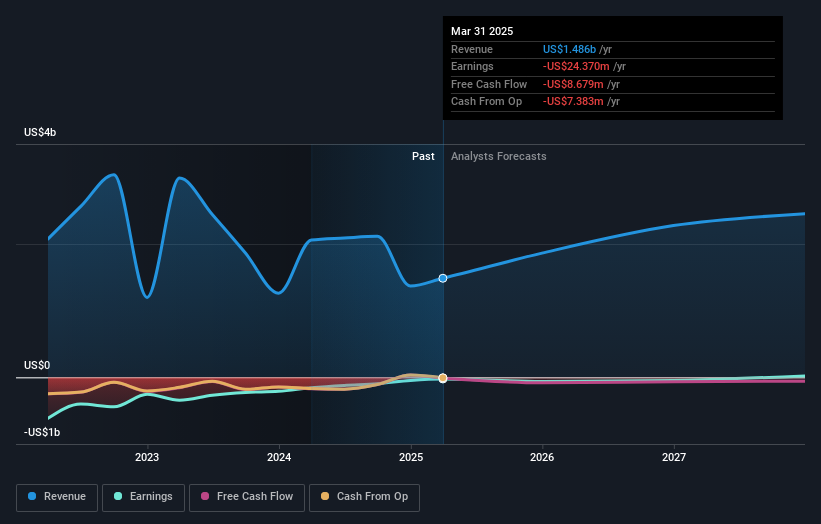The image size is (821, 524).
Task: Toggle the Cash From Op legend button
Action: tap(364, 497)
